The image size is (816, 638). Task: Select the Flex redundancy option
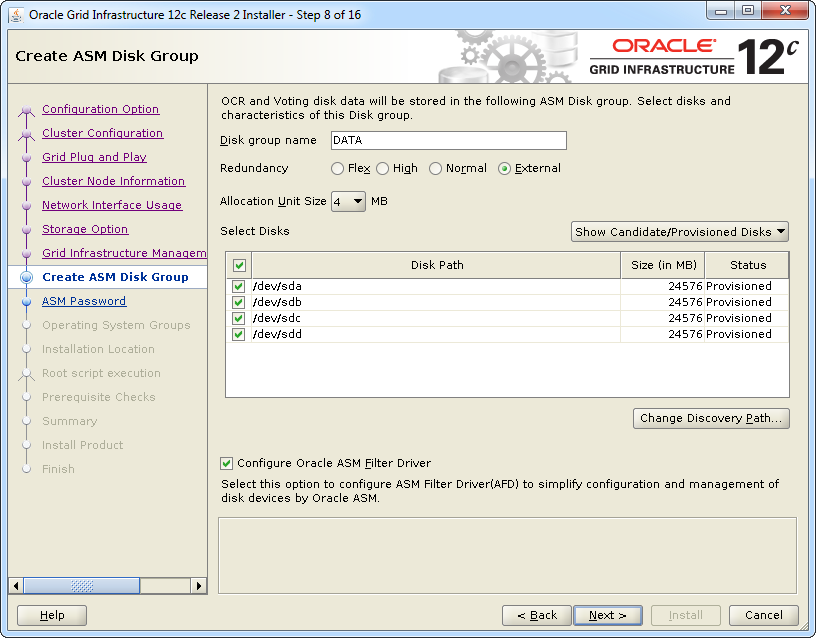[x=338, y=169]
